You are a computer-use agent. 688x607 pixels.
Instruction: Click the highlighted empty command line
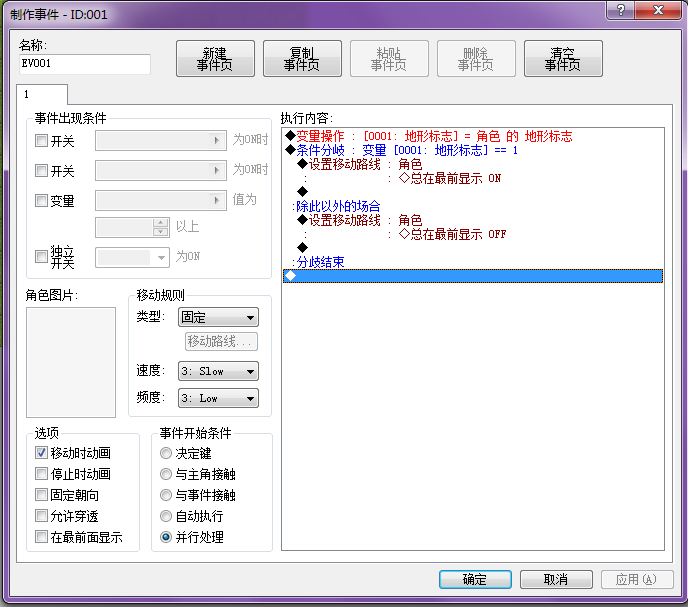[x=473, y=276]
